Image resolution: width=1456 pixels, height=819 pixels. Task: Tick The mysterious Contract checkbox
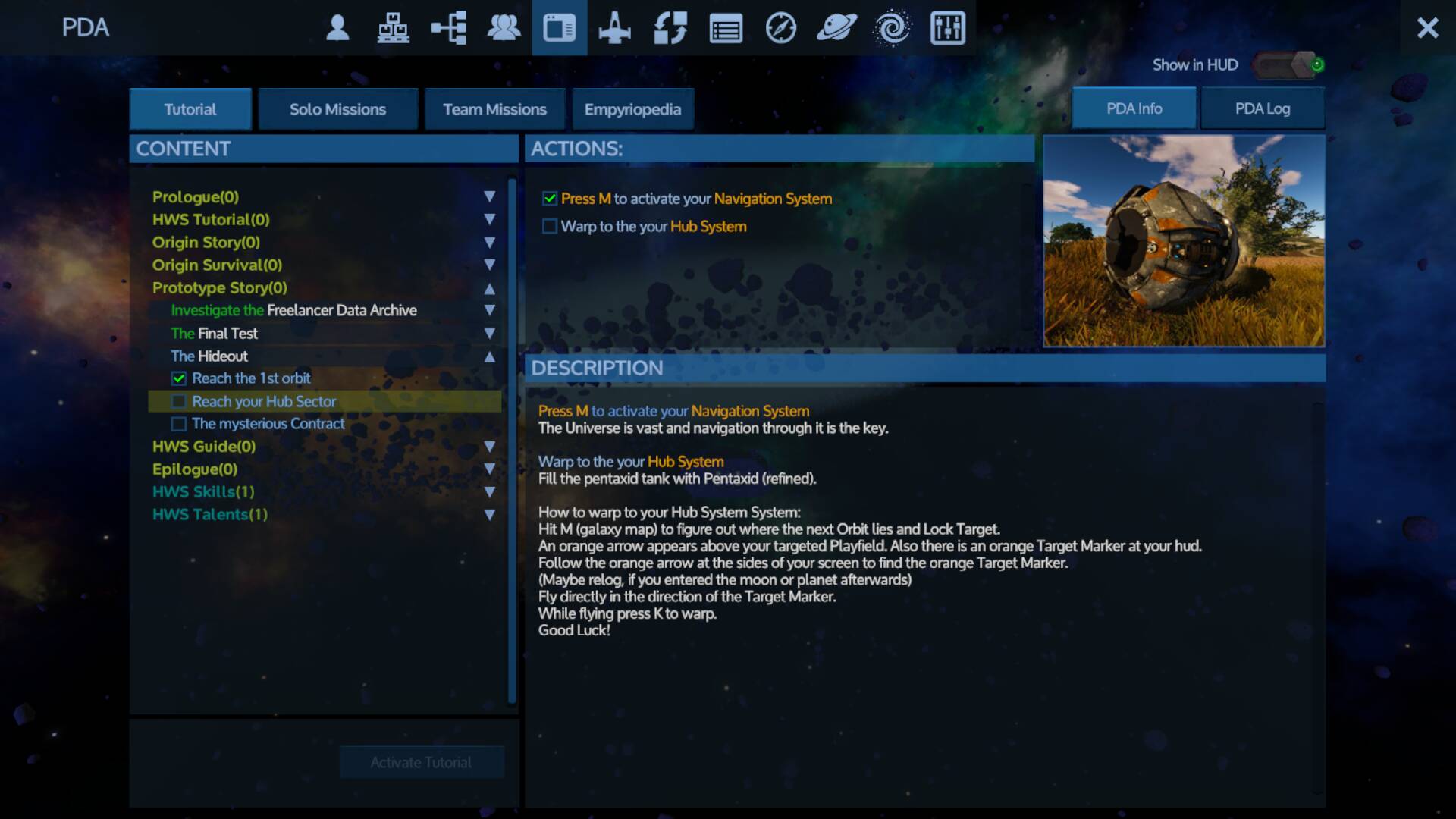(179, 424)
